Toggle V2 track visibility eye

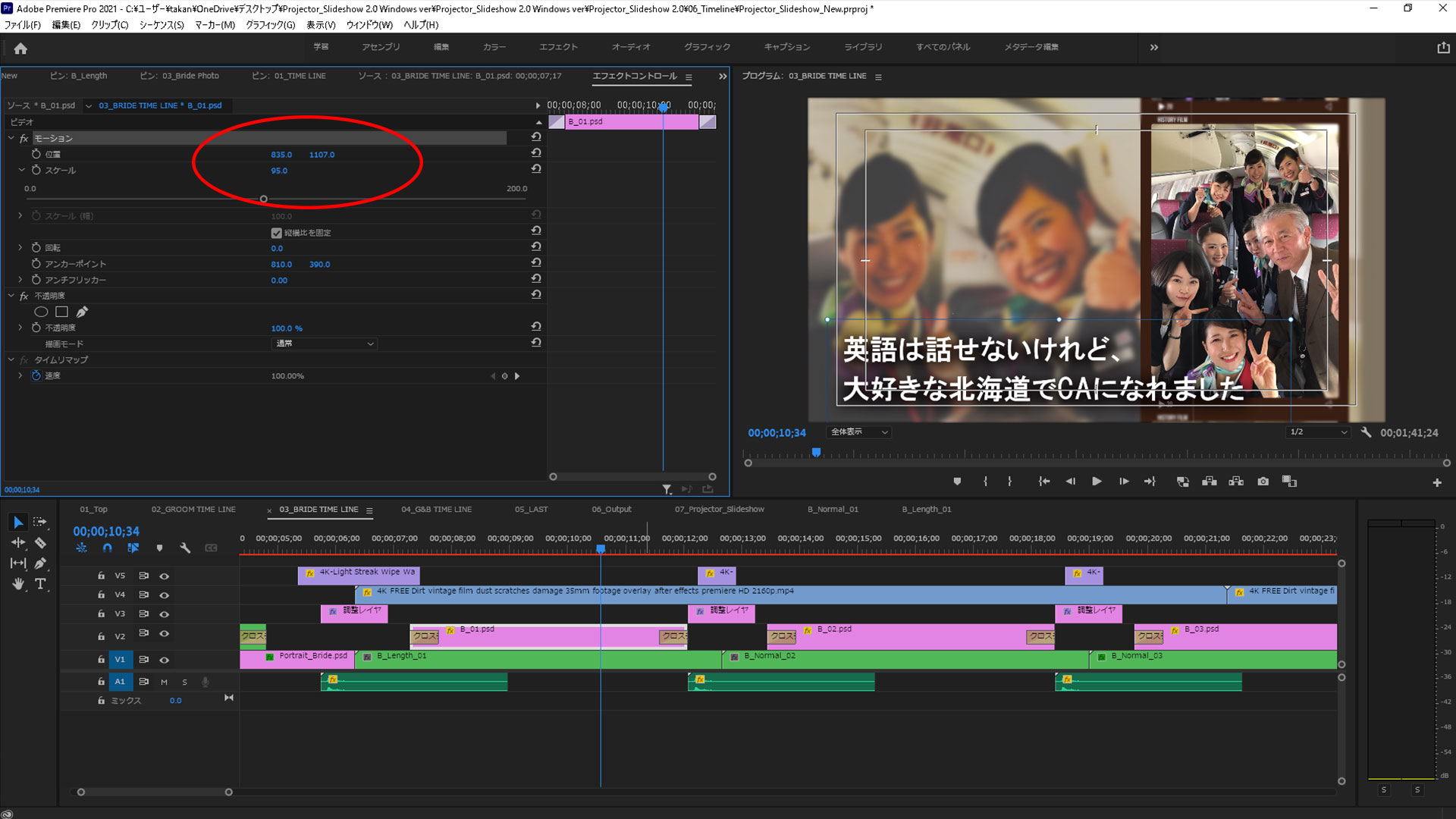point(164,634)
